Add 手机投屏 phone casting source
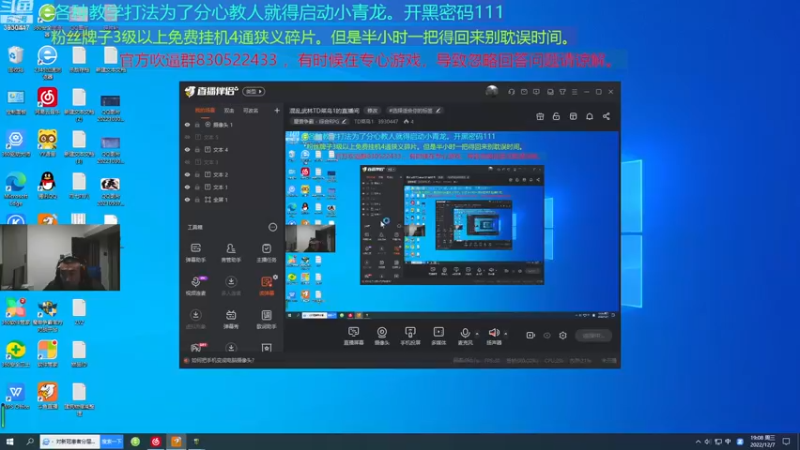 (410, 336)
